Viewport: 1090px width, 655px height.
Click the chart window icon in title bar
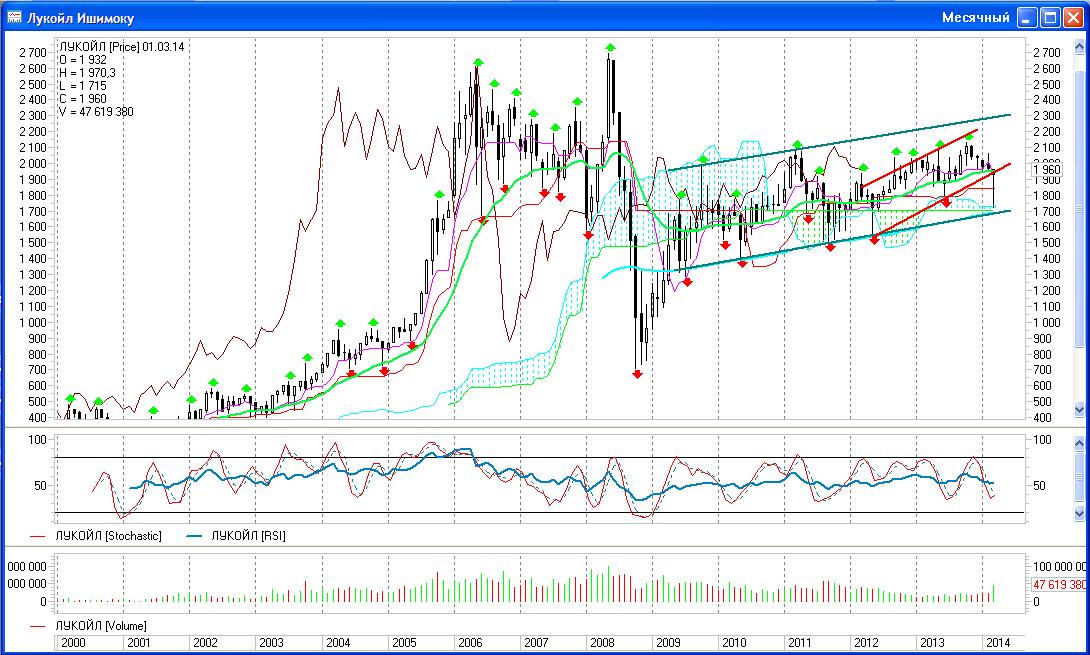(15, 18)
